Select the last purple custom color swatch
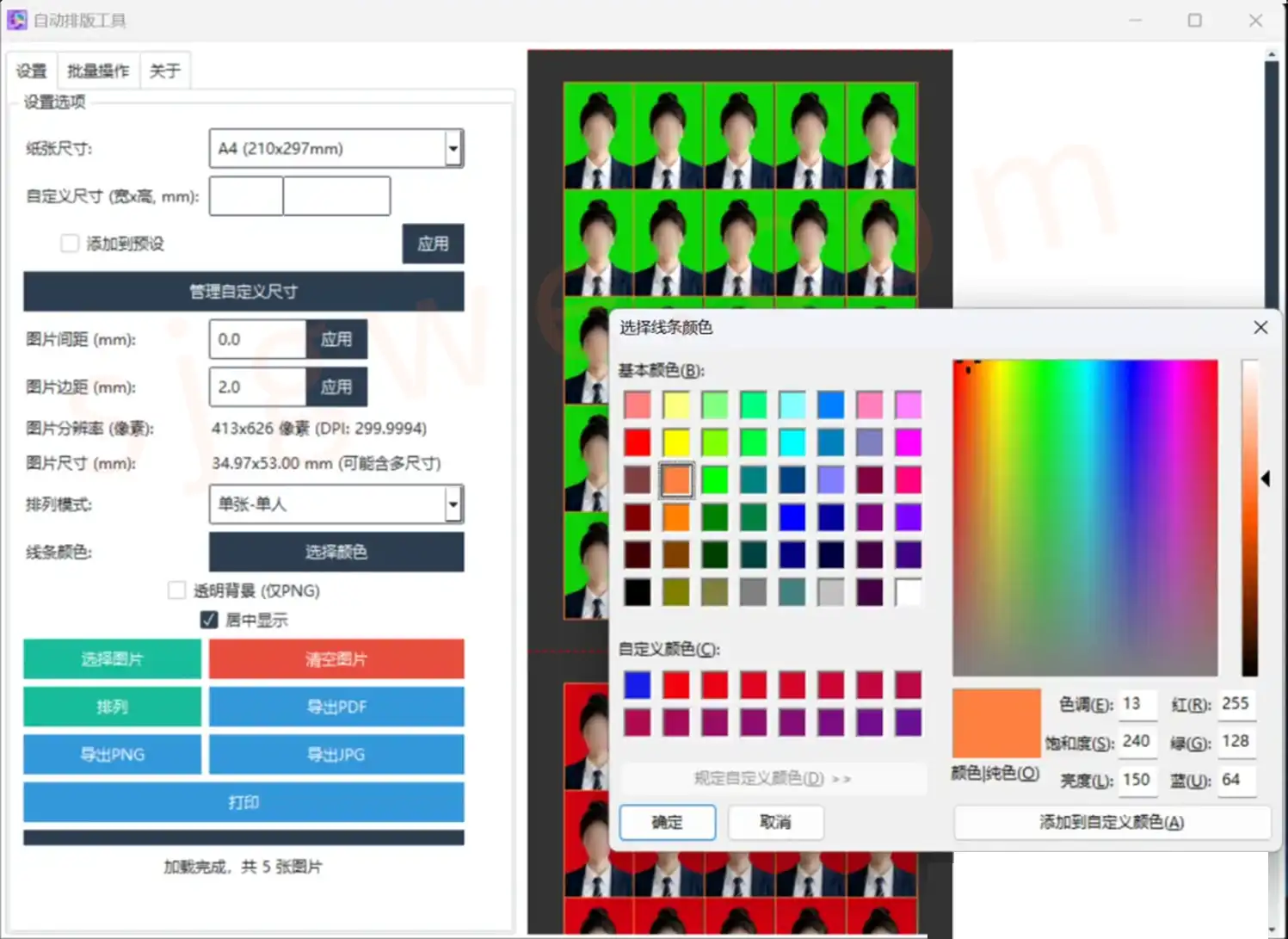1288x939 pixels. [908, 722]
